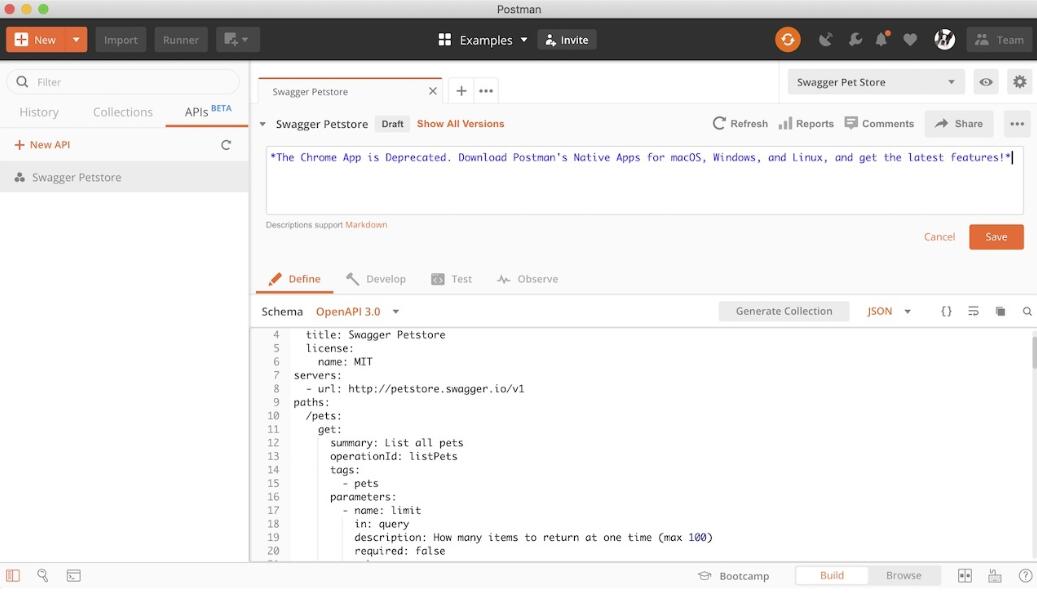
Task: Open the notifications bell icon
Action: click(x=882, y=40)
